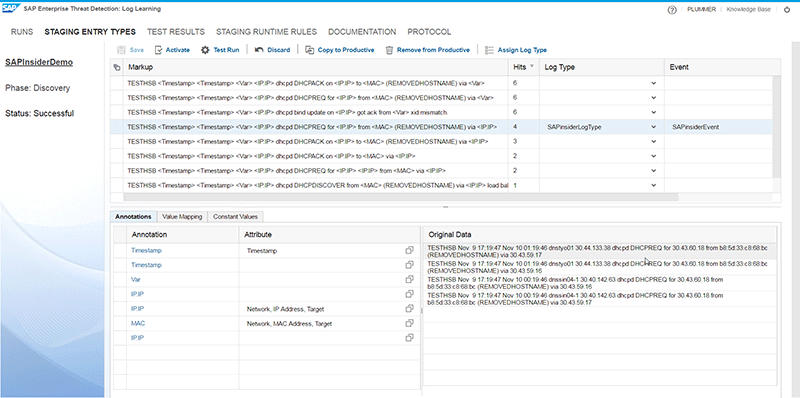Click the copy icon in the second Timestamp row
This screenshot has height=398, width=800.
(409, 265)
